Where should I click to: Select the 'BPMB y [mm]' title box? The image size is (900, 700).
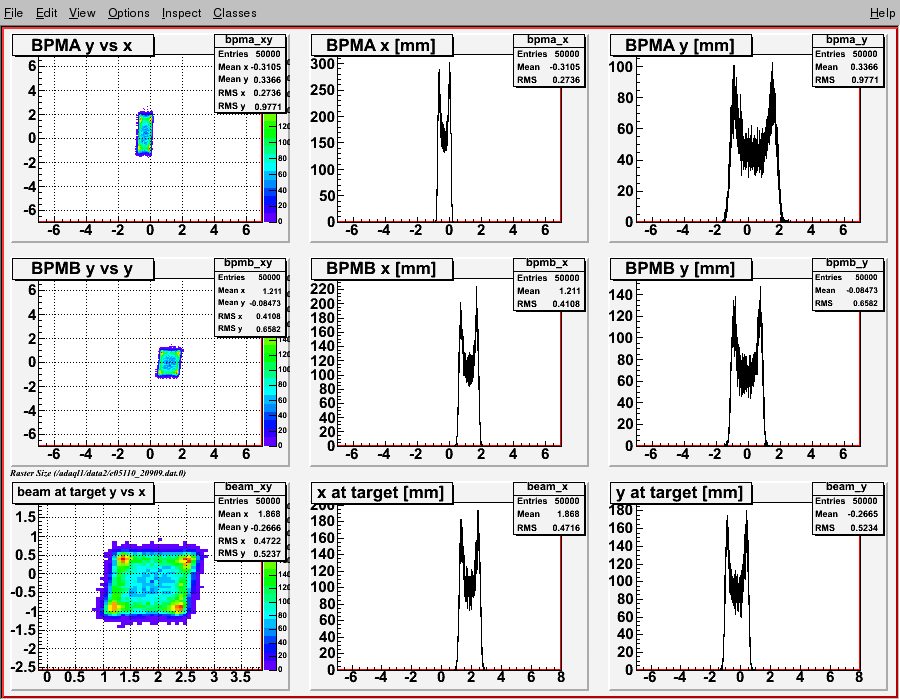point(681,269)
